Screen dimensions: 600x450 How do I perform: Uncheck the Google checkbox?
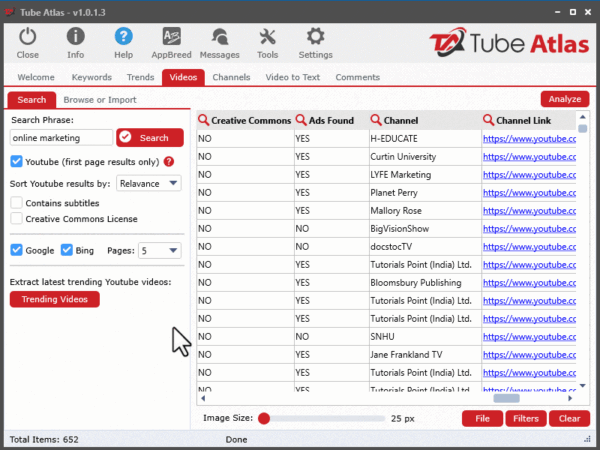(16, 250)
